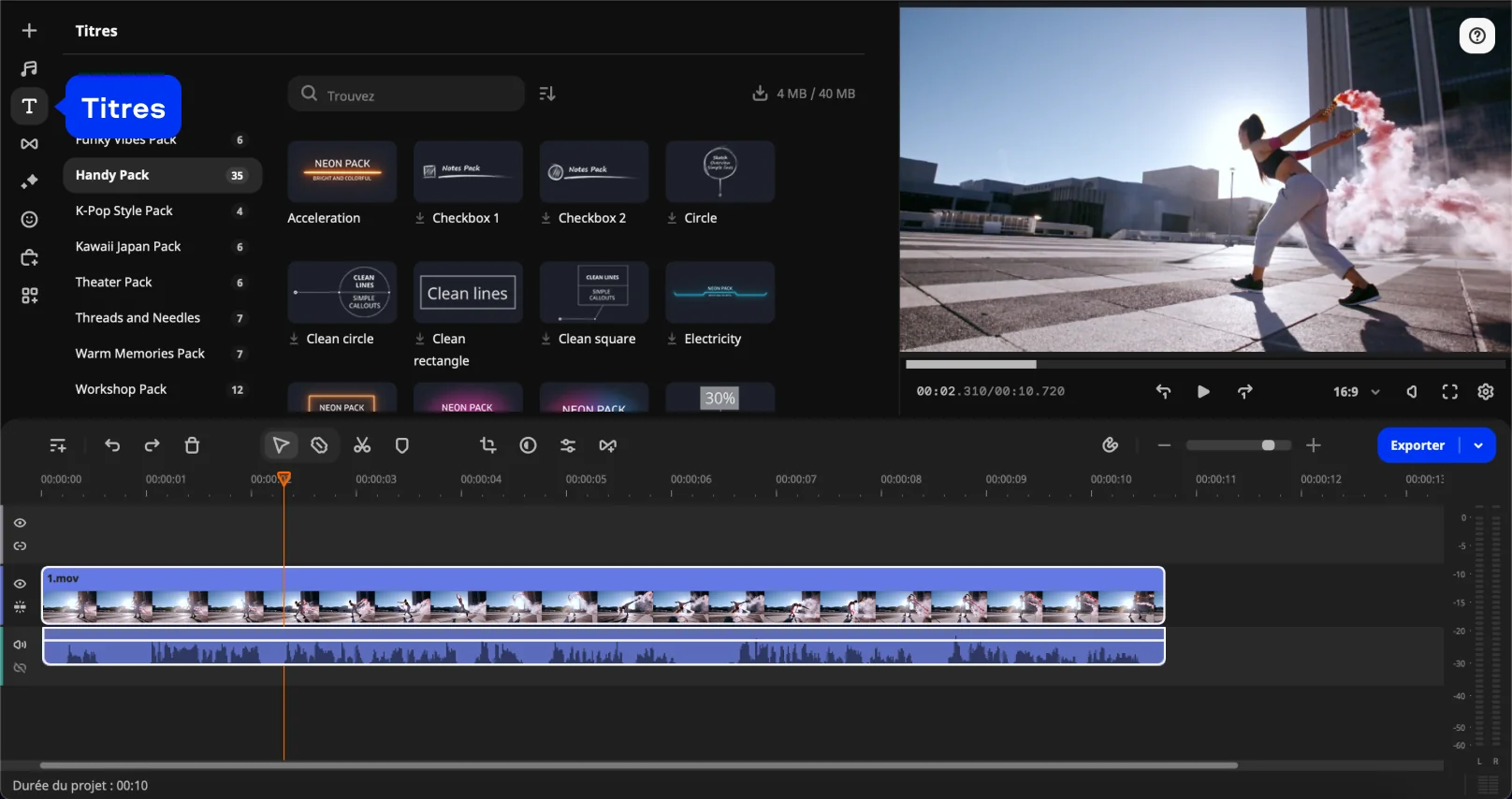Image resolution: width=1512 pixels, height=799 pixels.
Task: Open the transitions sidebar icon
Action: tap(29, 144)
